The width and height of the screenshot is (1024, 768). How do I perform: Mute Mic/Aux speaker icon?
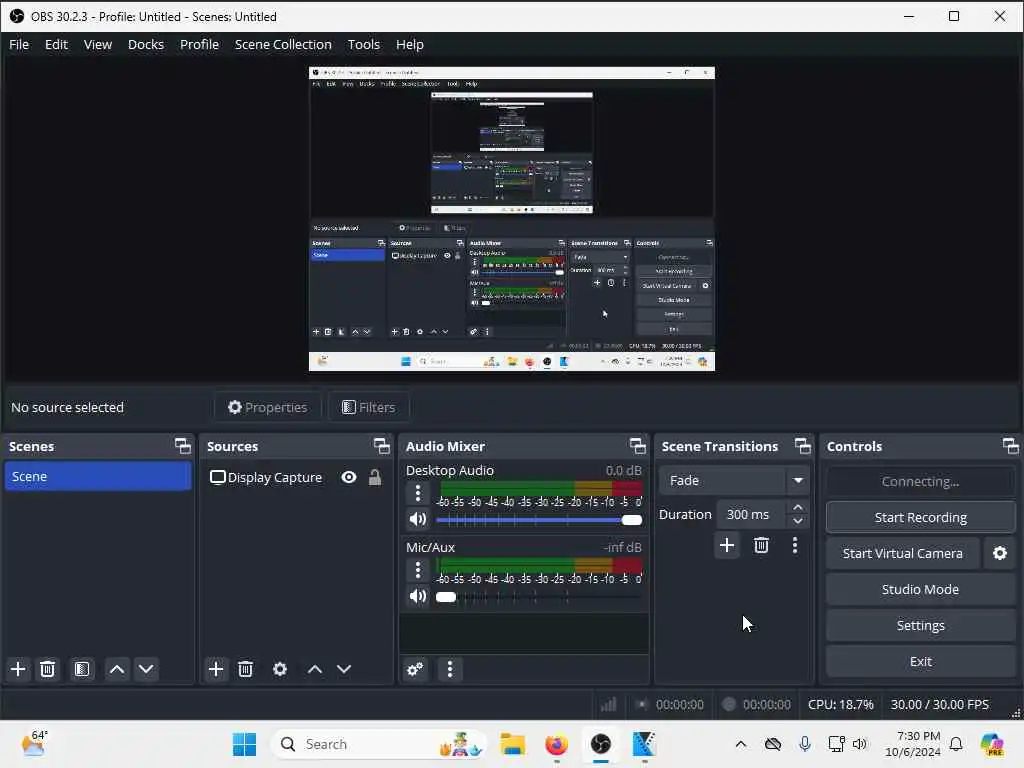click(x=418, y=596)
